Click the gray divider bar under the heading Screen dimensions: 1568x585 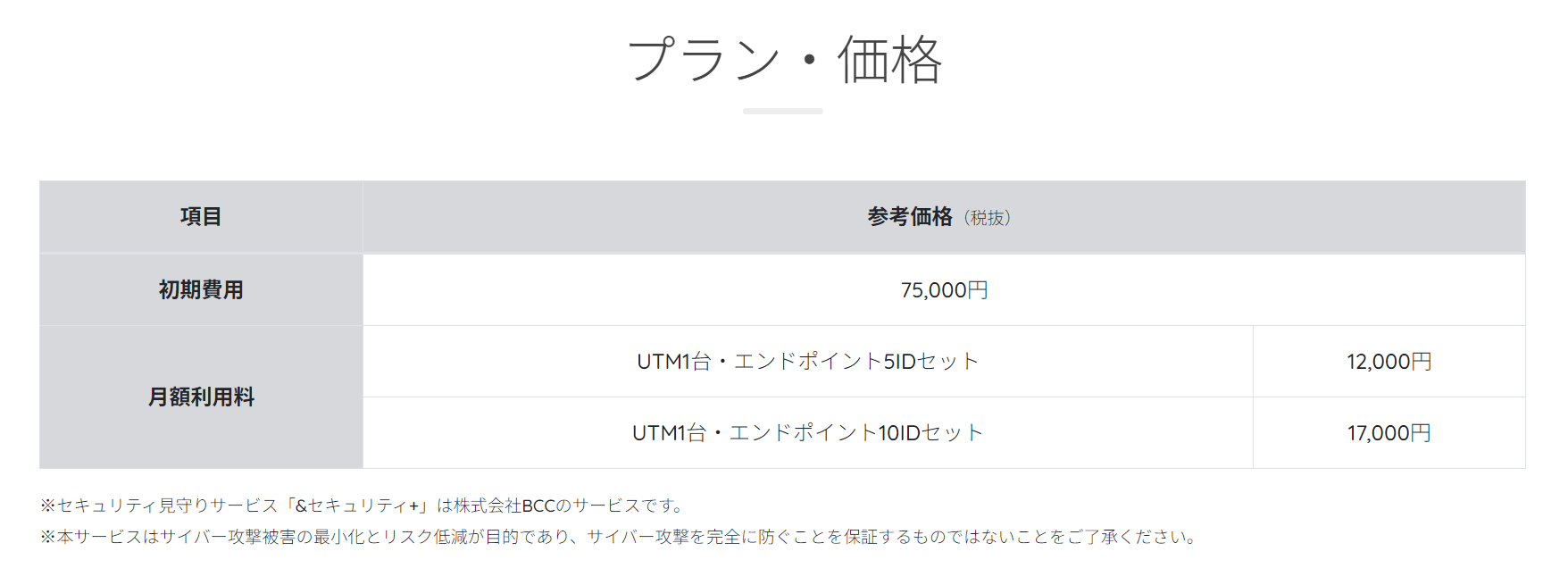tap(782, 112)
